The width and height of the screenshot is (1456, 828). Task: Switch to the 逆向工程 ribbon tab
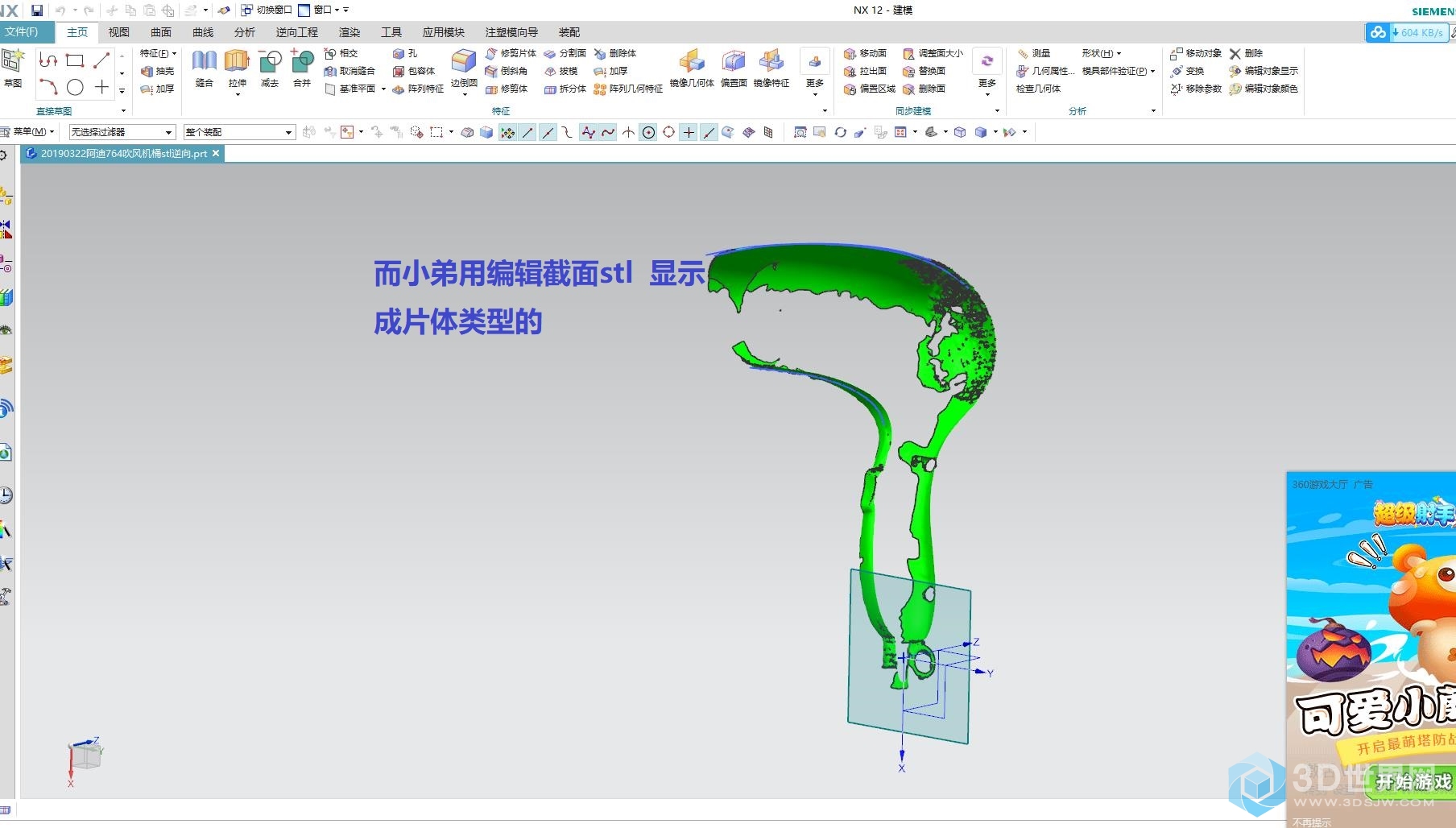(x=296, y=32)
